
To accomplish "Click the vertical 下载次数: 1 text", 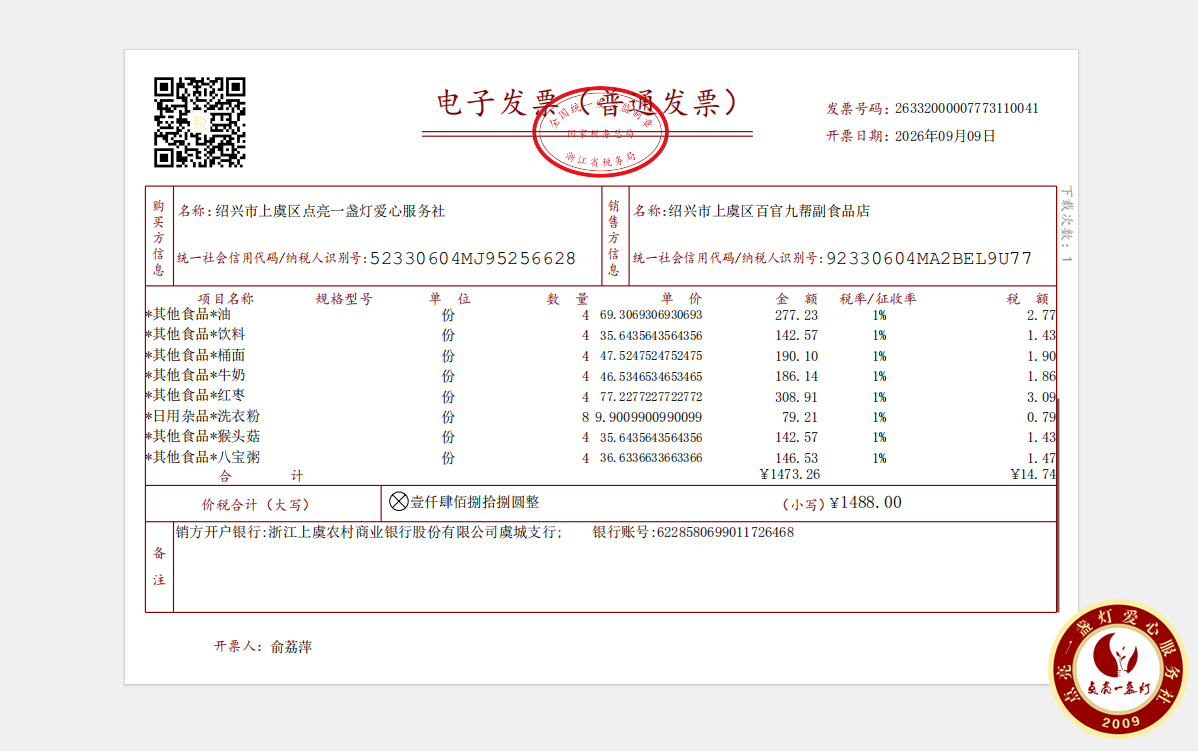I will click(x=1067, y=225).
